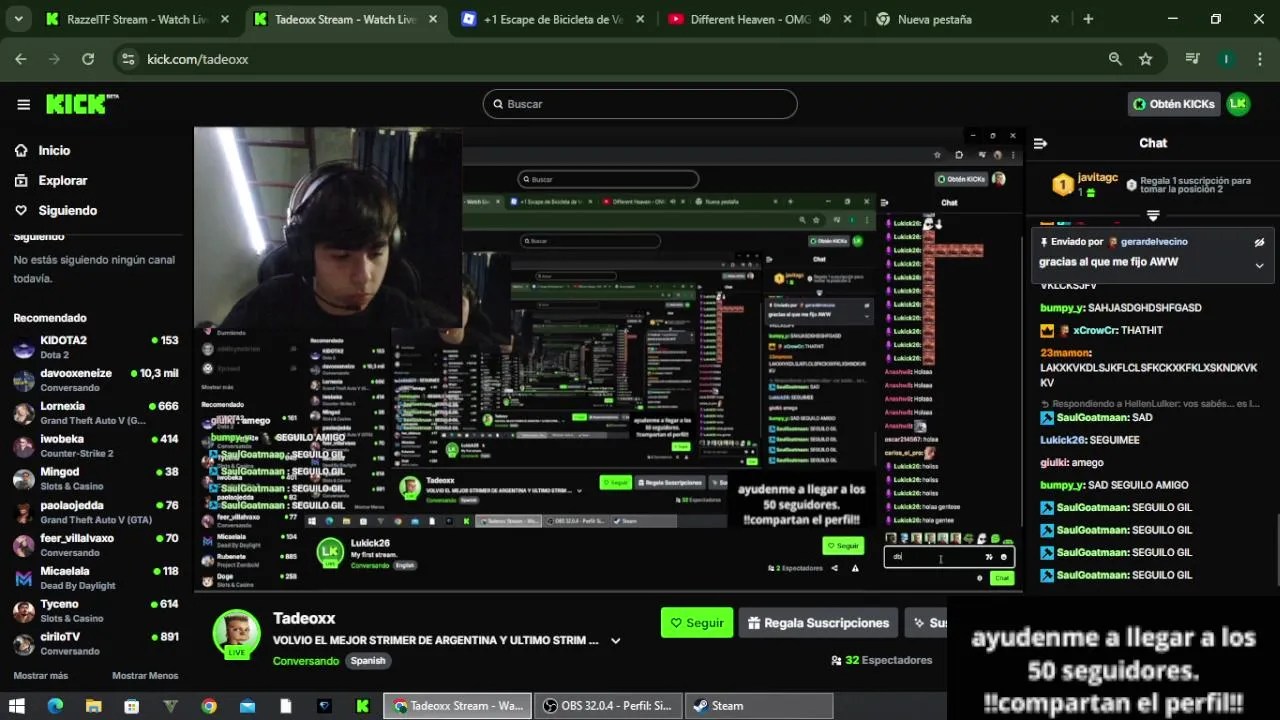Open cirlloTV recommended channel
Image resolution: width=1280 pixels, height=720 pixels.
(x=96, y=644)
